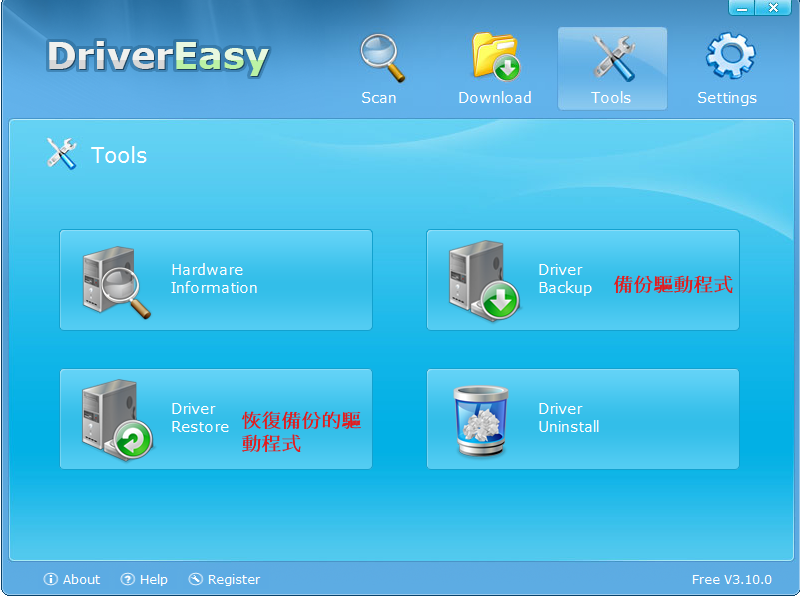800x597 pixels.
Task: Click the Scan magnifying glass icon
Action: [x=382, y=58]
